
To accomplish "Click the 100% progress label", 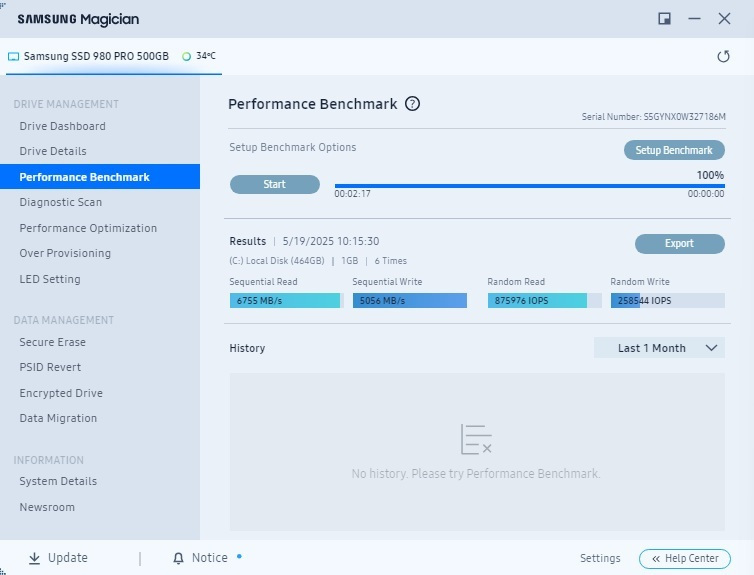I will (710, 175).
